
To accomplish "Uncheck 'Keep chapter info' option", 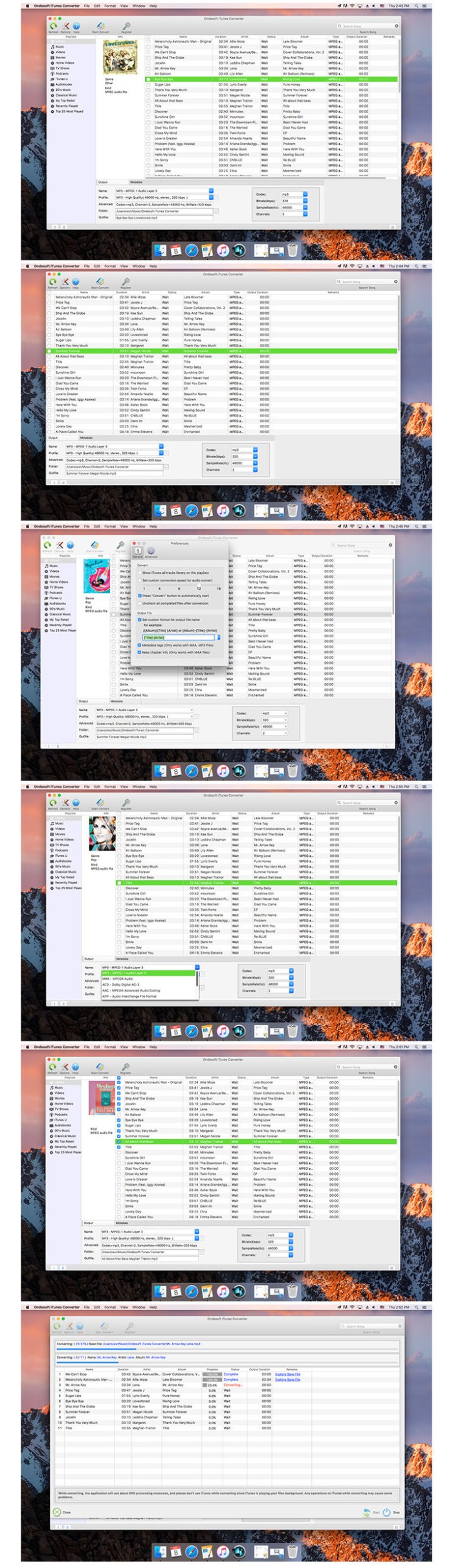I will (x=140, y=652).
